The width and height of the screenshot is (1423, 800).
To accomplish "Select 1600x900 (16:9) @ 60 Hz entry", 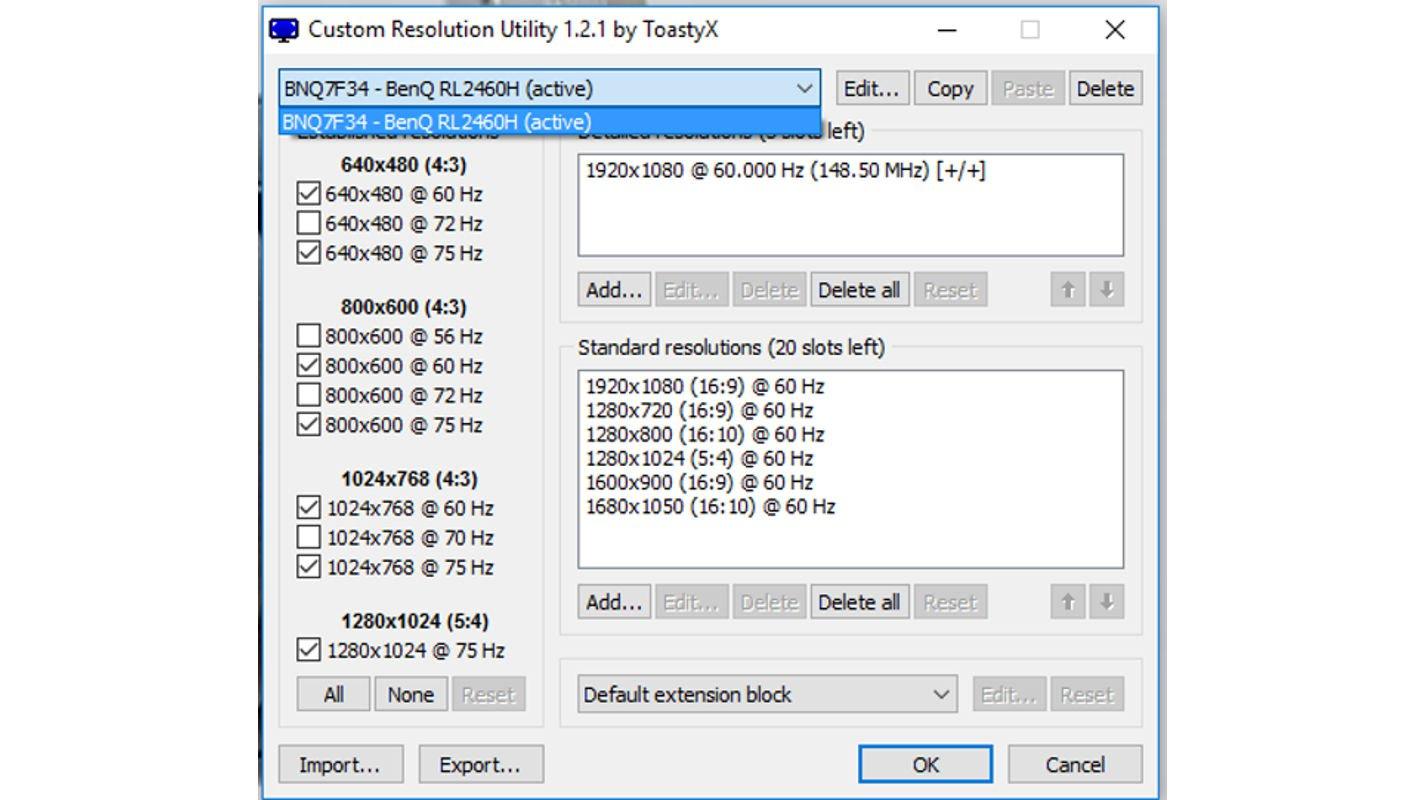I will coord(699,482).
